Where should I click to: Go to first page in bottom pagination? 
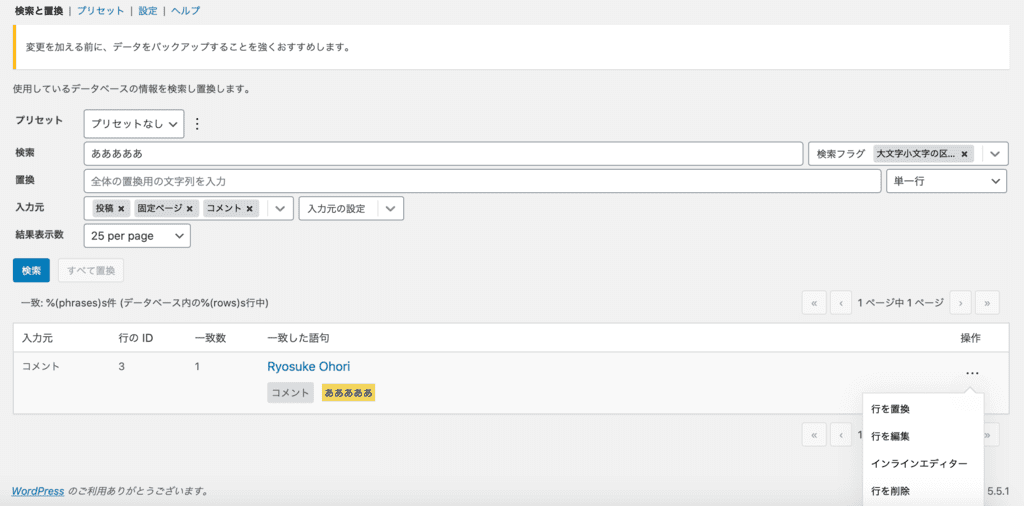814,435
